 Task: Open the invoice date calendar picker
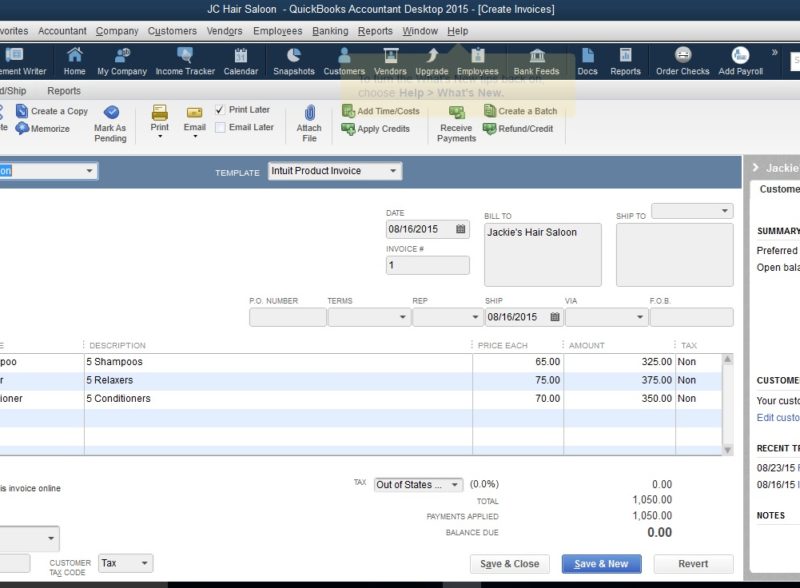coord(461,229)
